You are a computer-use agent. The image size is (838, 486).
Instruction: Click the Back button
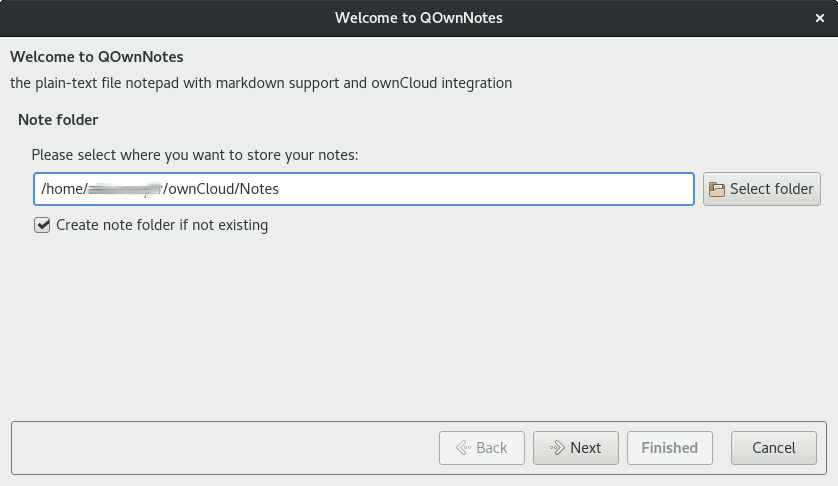tap(482, 448)
